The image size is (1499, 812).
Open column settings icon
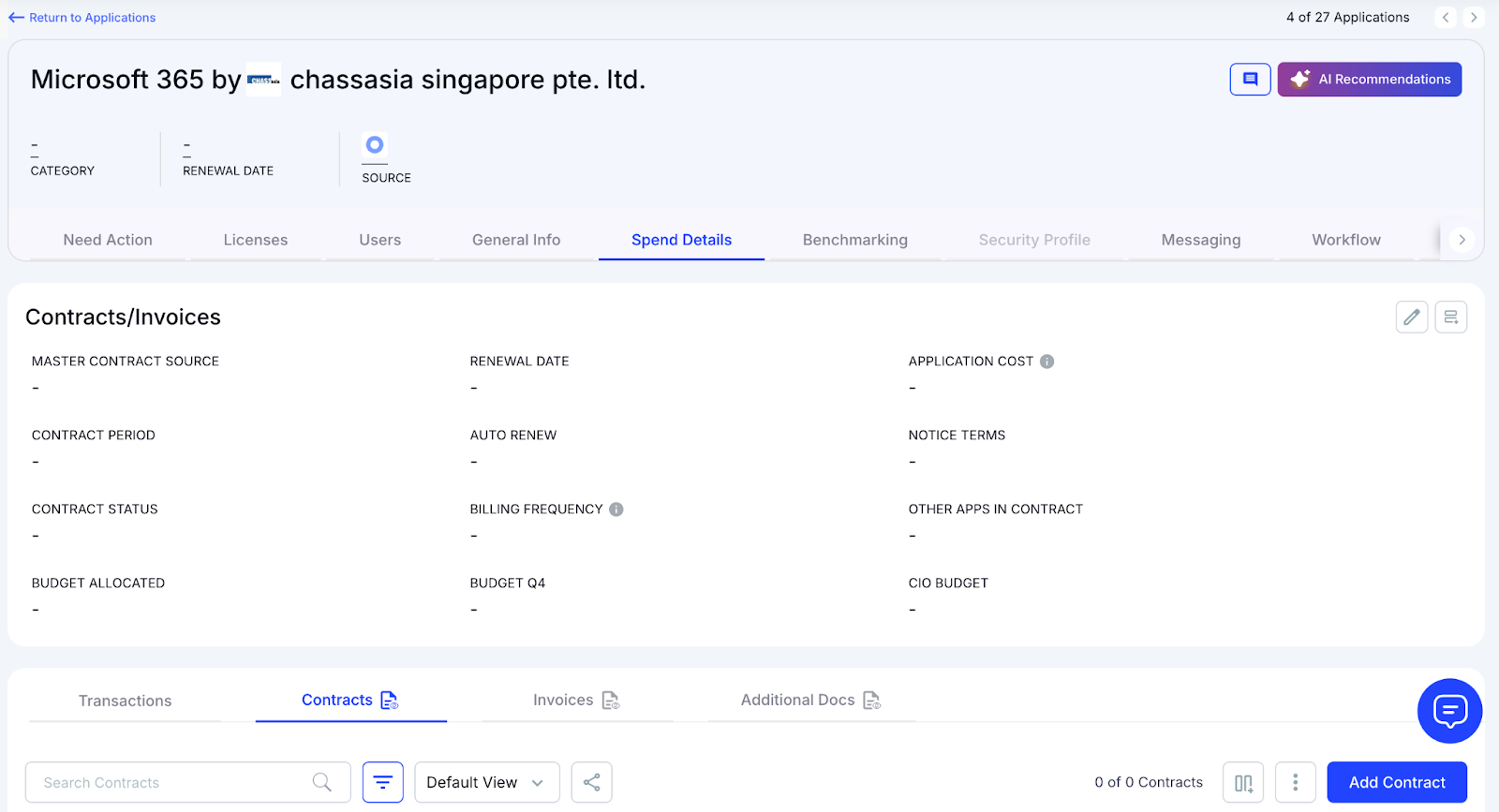(1243, 782)
